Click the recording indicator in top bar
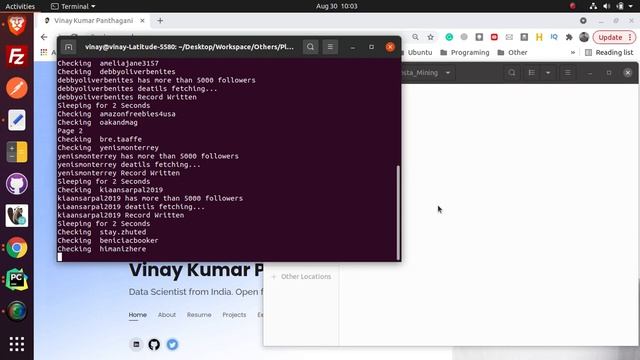This screenshot has height=360, width=640. coord(572,6)
